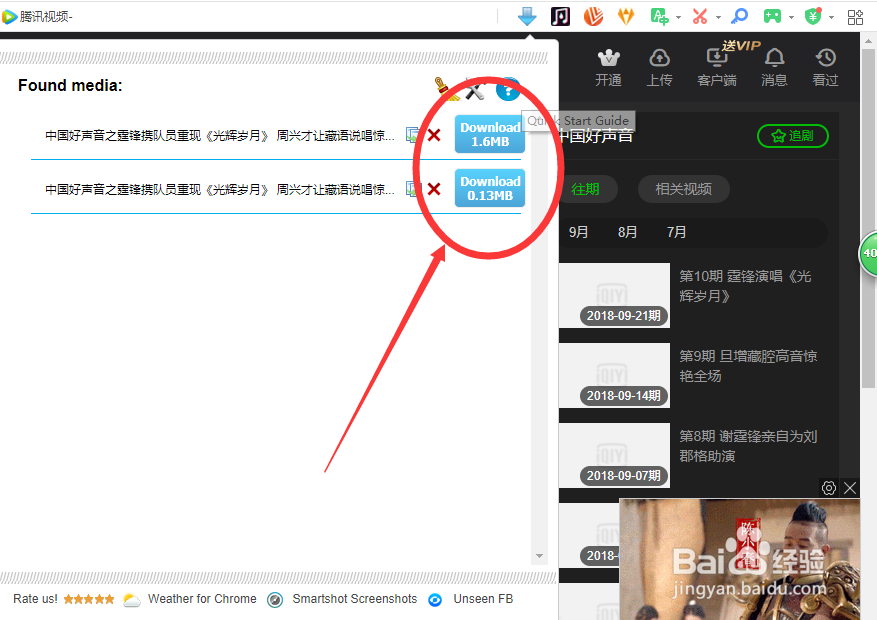
Task: Open 消息 notifications bell
Action: coord(774,58)
